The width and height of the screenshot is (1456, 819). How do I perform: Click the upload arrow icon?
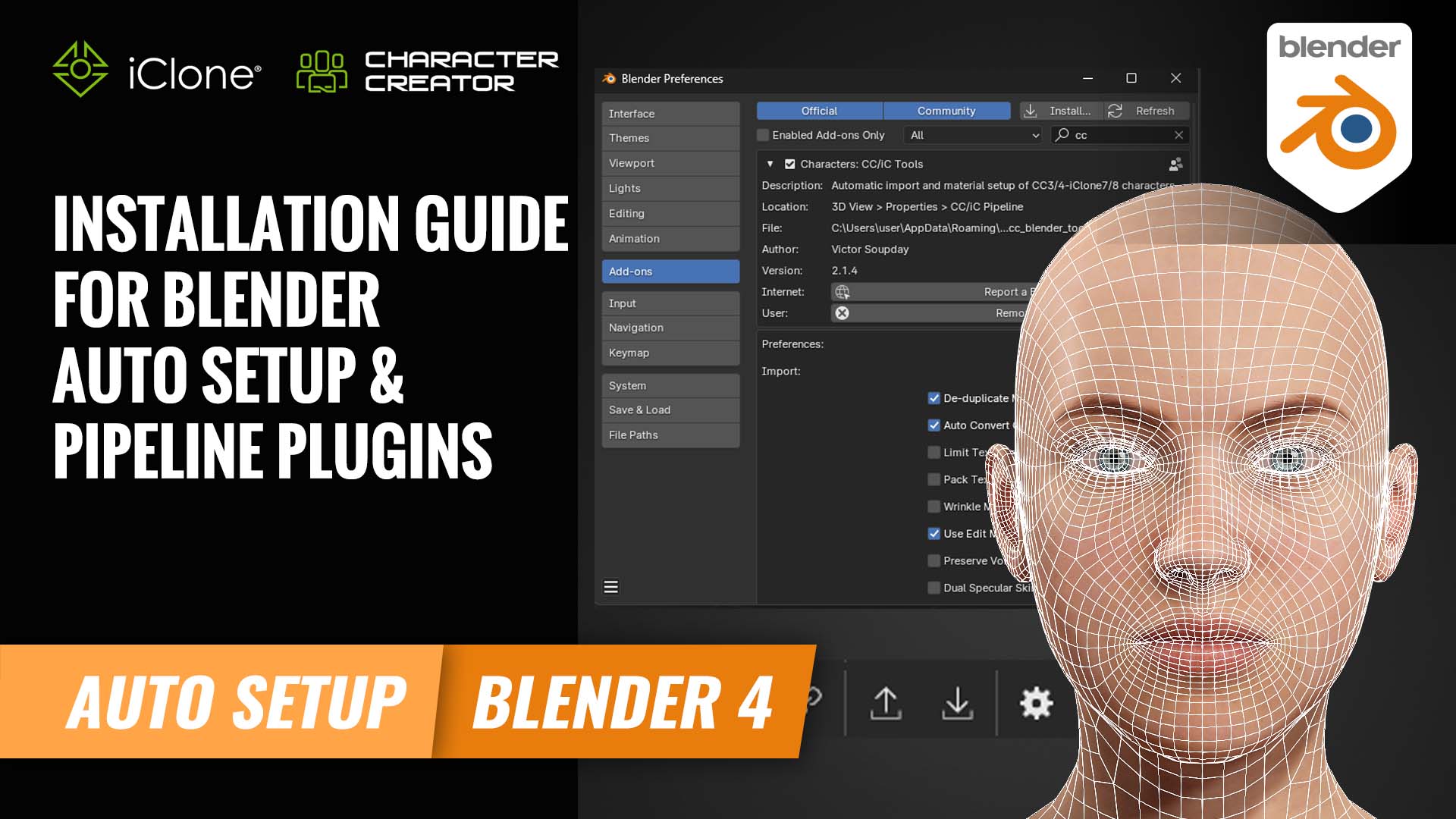click(x=884, y=703)
